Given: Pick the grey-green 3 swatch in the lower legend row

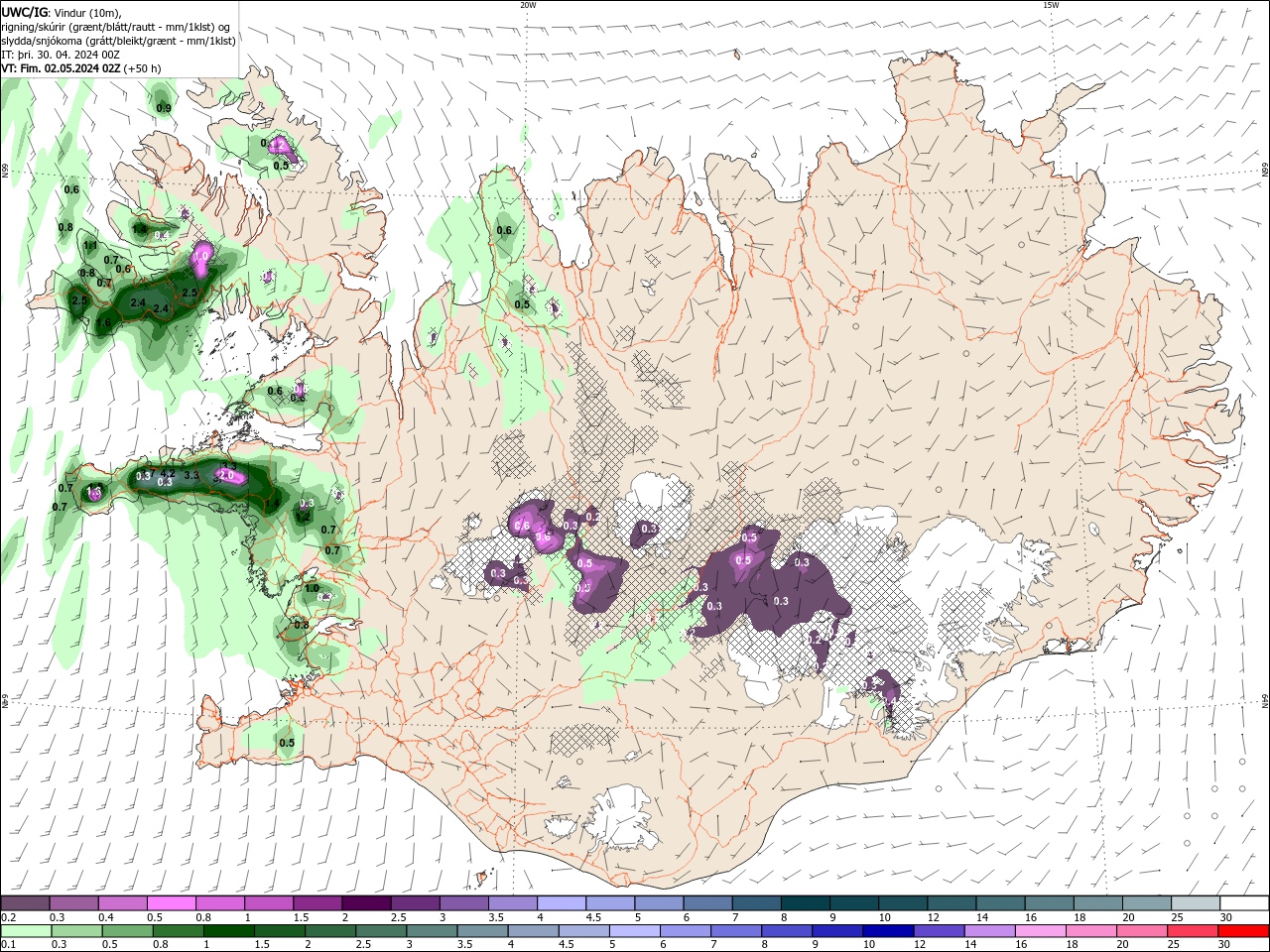Looking at the screenshot, I should pyautogui.click(x=432, y=931).
